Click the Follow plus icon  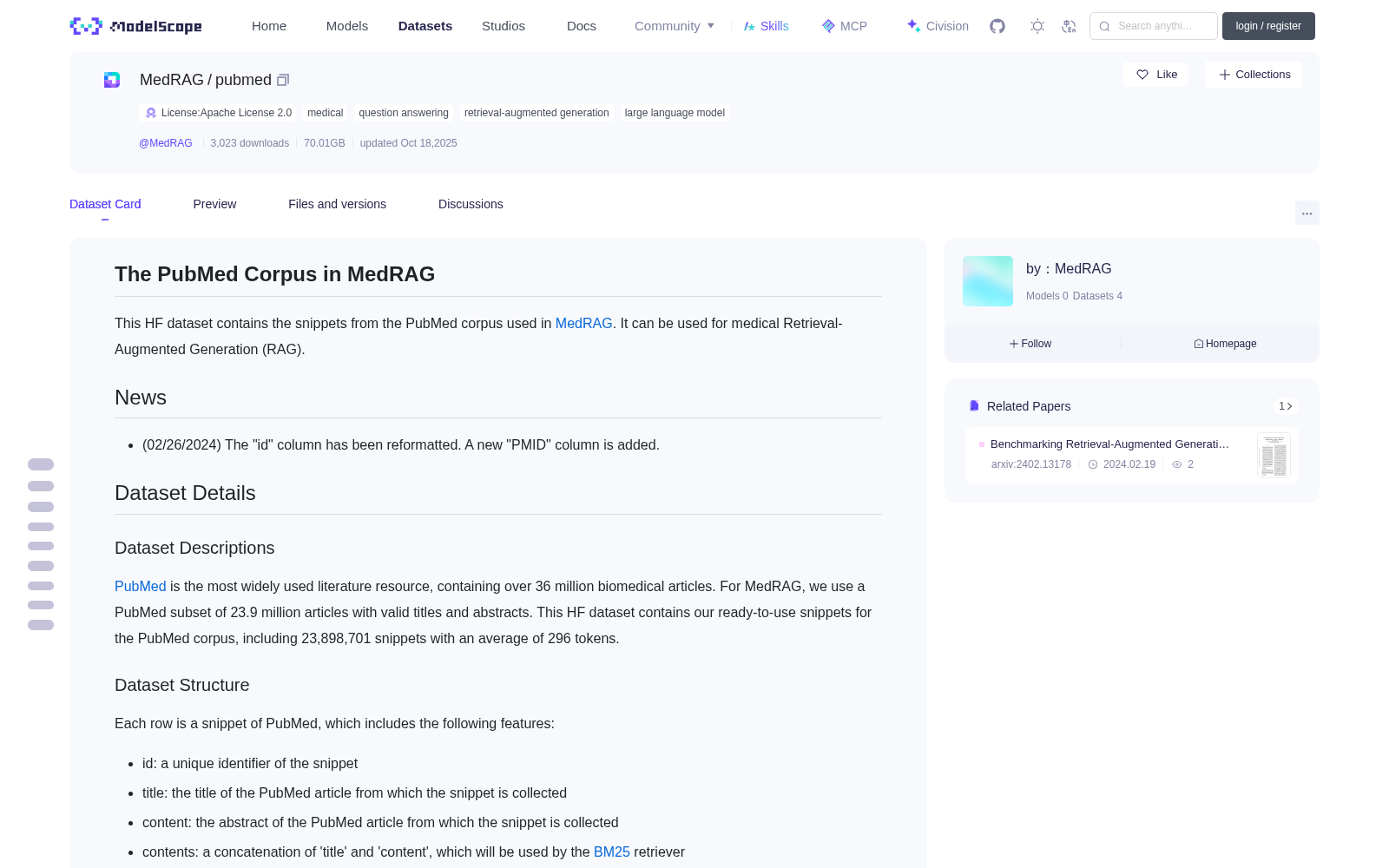click(1014, 344)
